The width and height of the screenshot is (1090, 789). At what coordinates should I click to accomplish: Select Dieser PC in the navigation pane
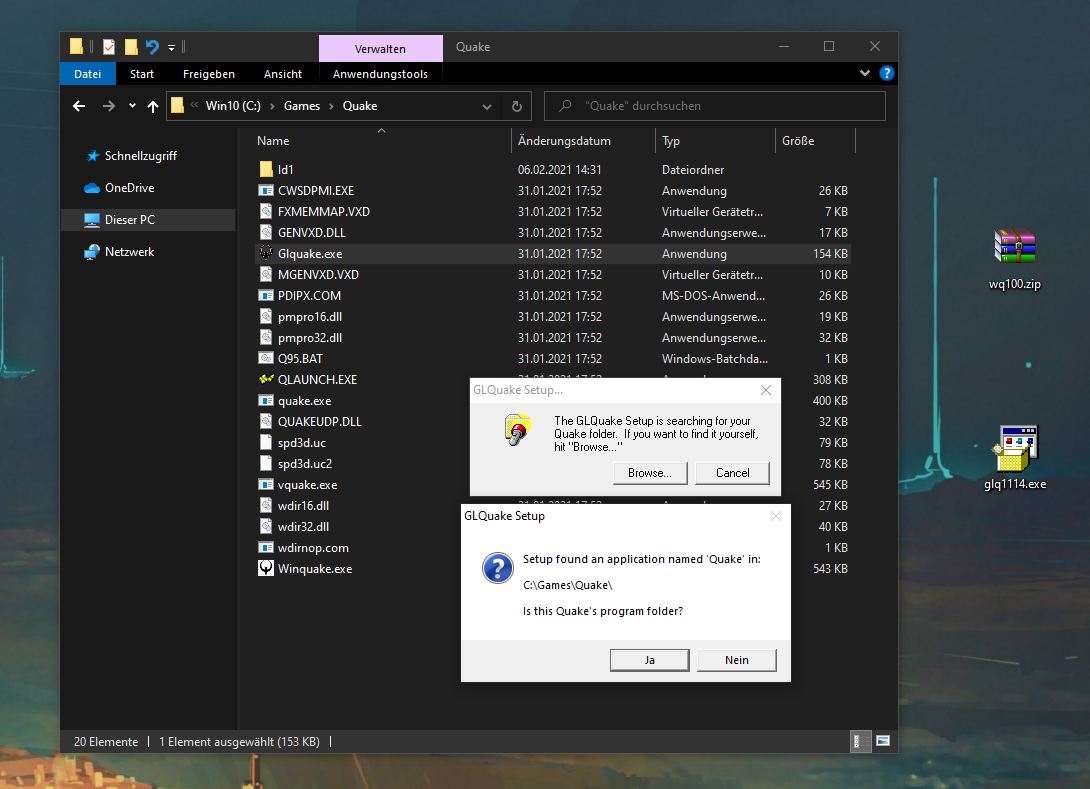[148, 220]
